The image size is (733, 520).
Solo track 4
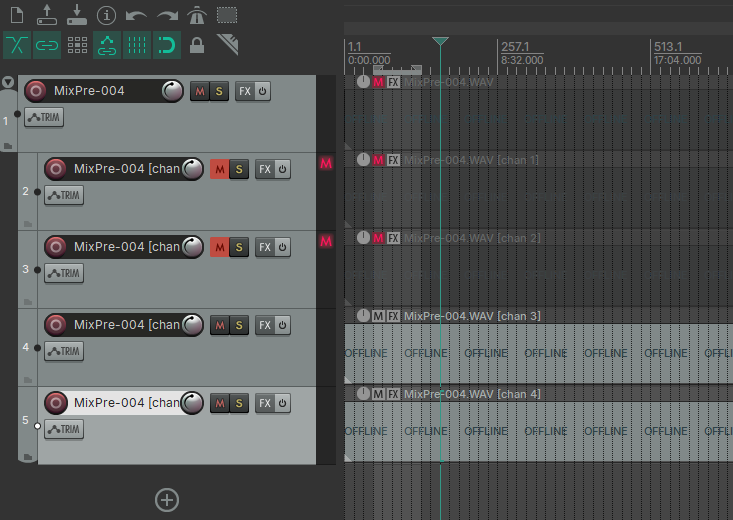pos(239,325)
